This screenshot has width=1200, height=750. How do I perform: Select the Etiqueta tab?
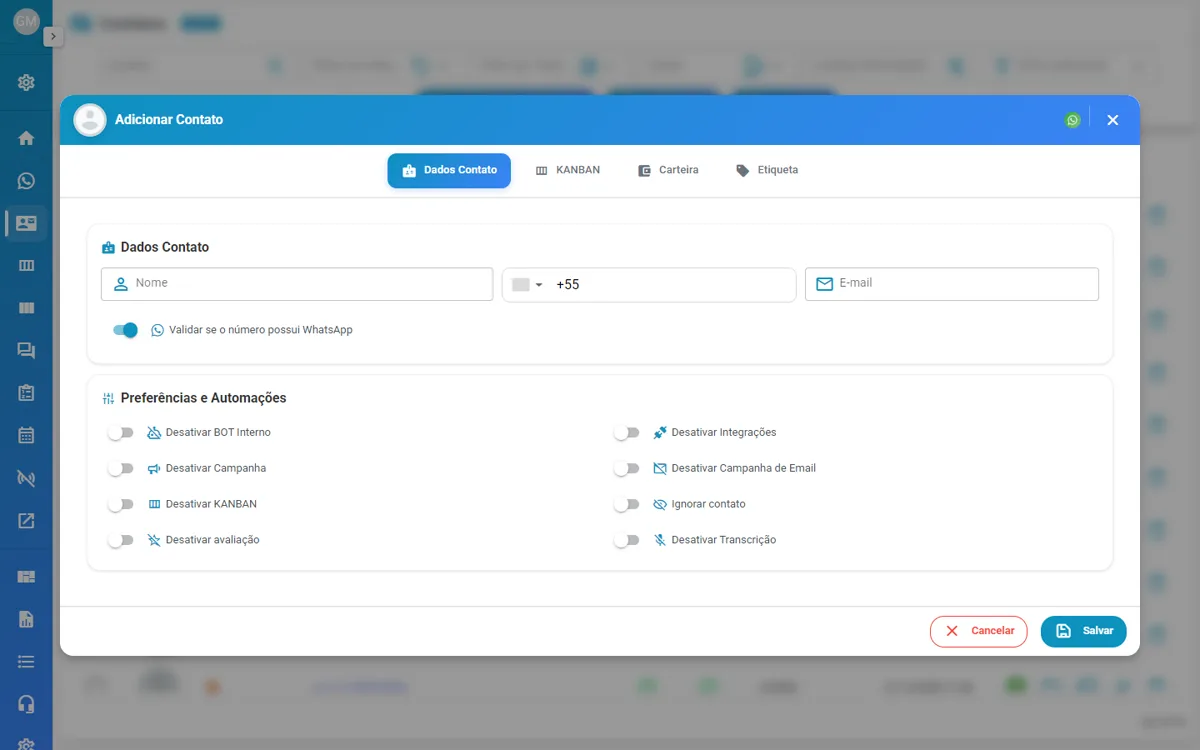(x=767, y=170)
